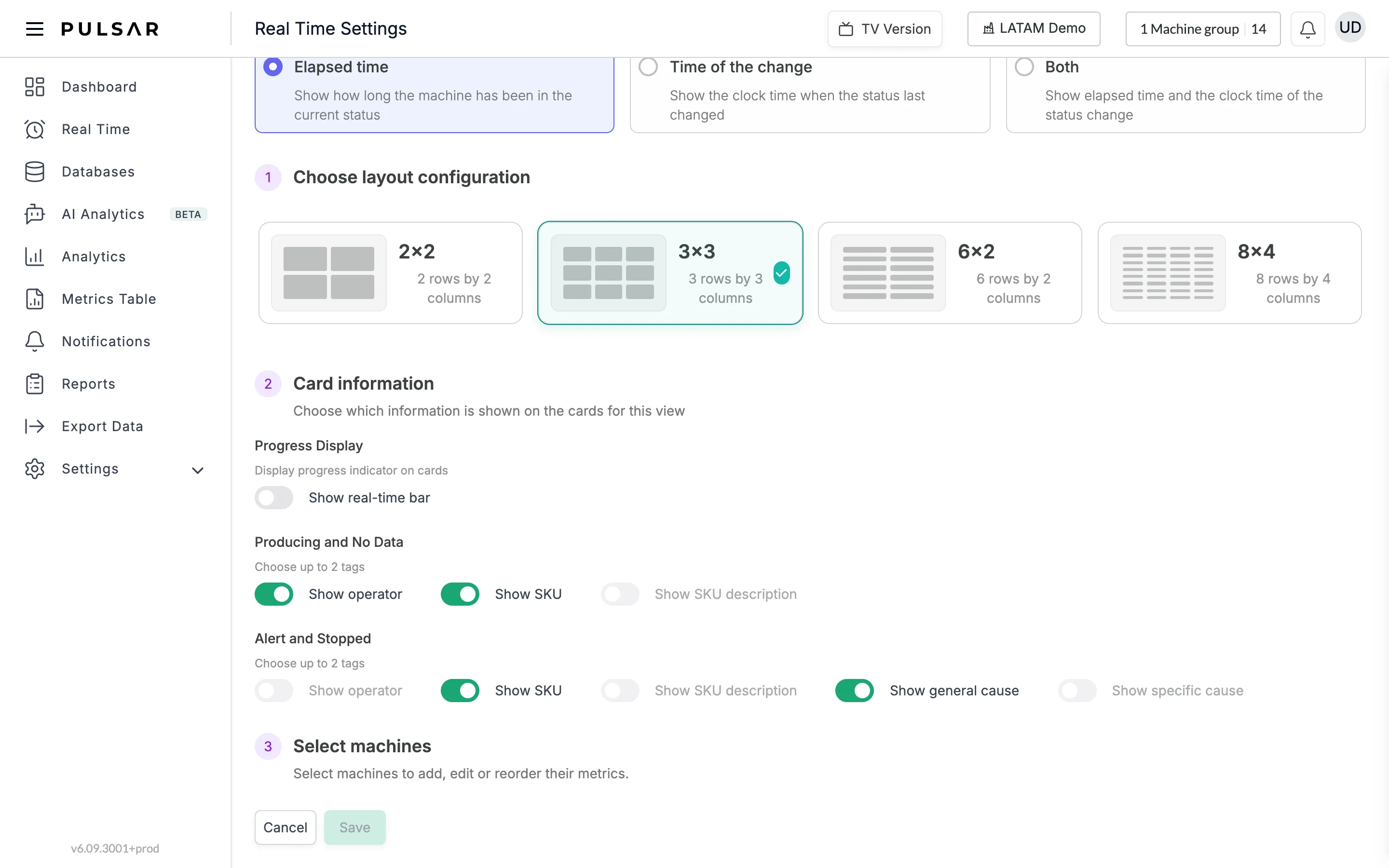Toggle Show SKU description under Producing and No Data
This screenshot has height=868, width=1389.
coord(620,594)
